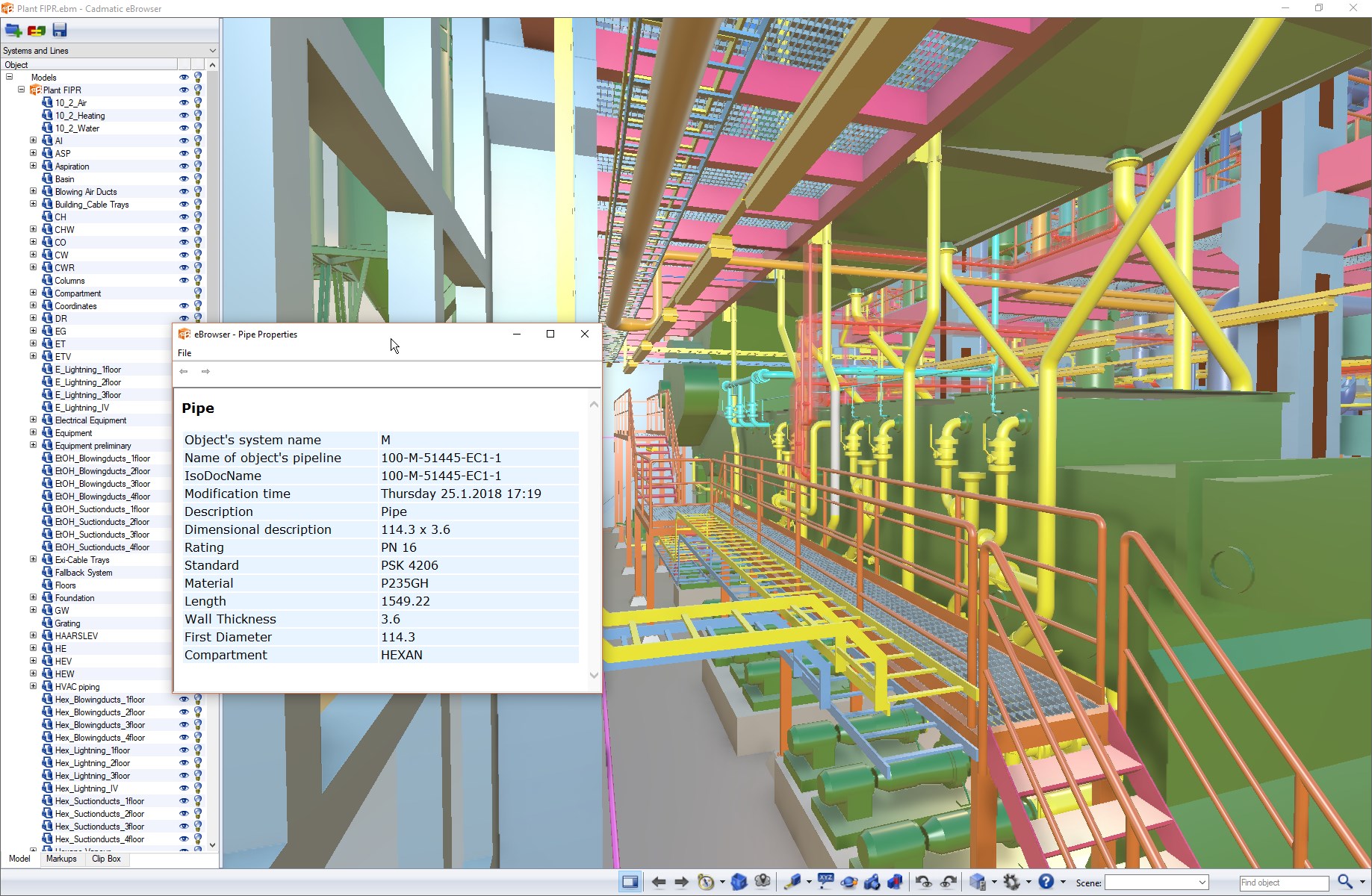Click lightbulb highlight for Models row
This screenshot has width=1372, height=896.
tap(198, 77)
